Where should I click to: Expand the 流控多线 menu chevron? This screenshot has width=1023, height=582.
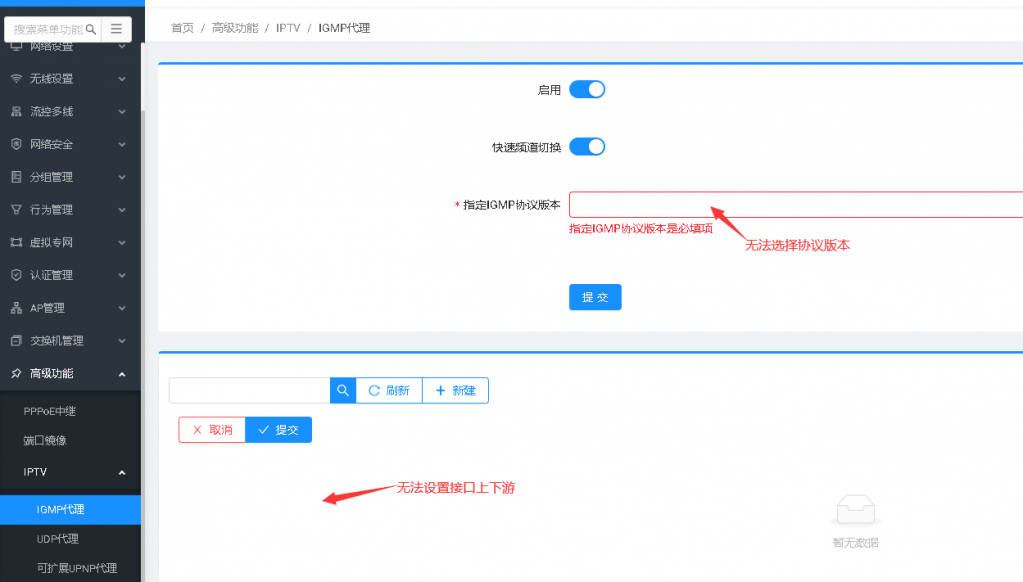pyautogui.click(x=122, y=112)
